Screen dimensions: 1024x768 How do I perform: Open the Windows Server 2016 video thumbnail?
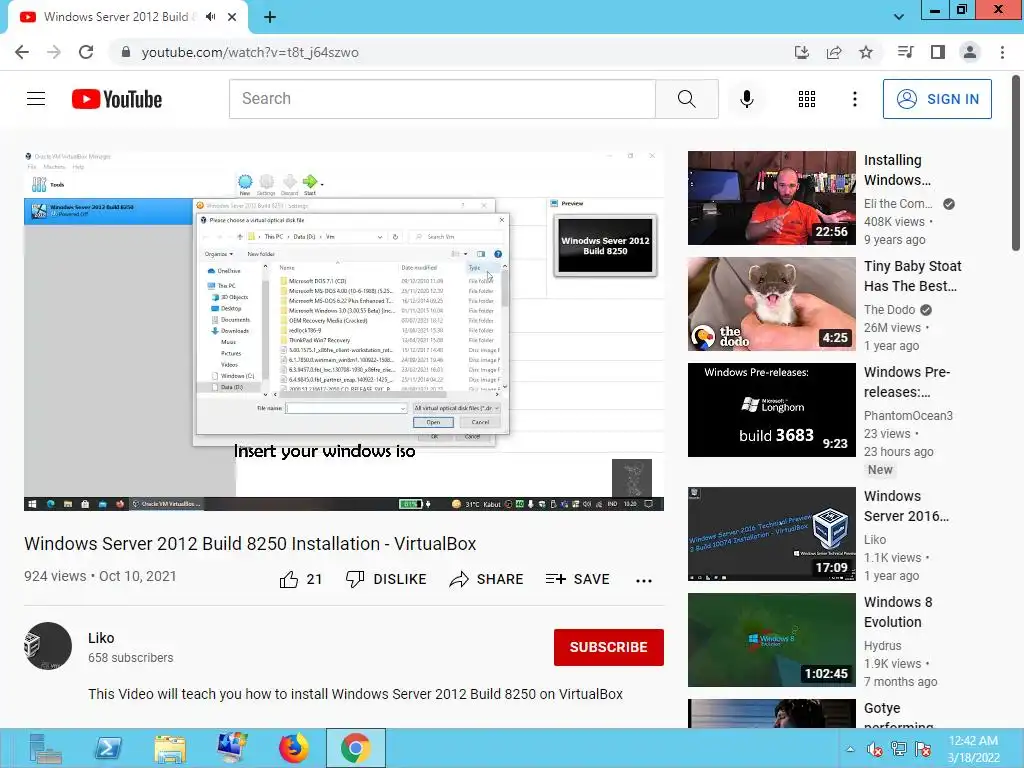772,534
